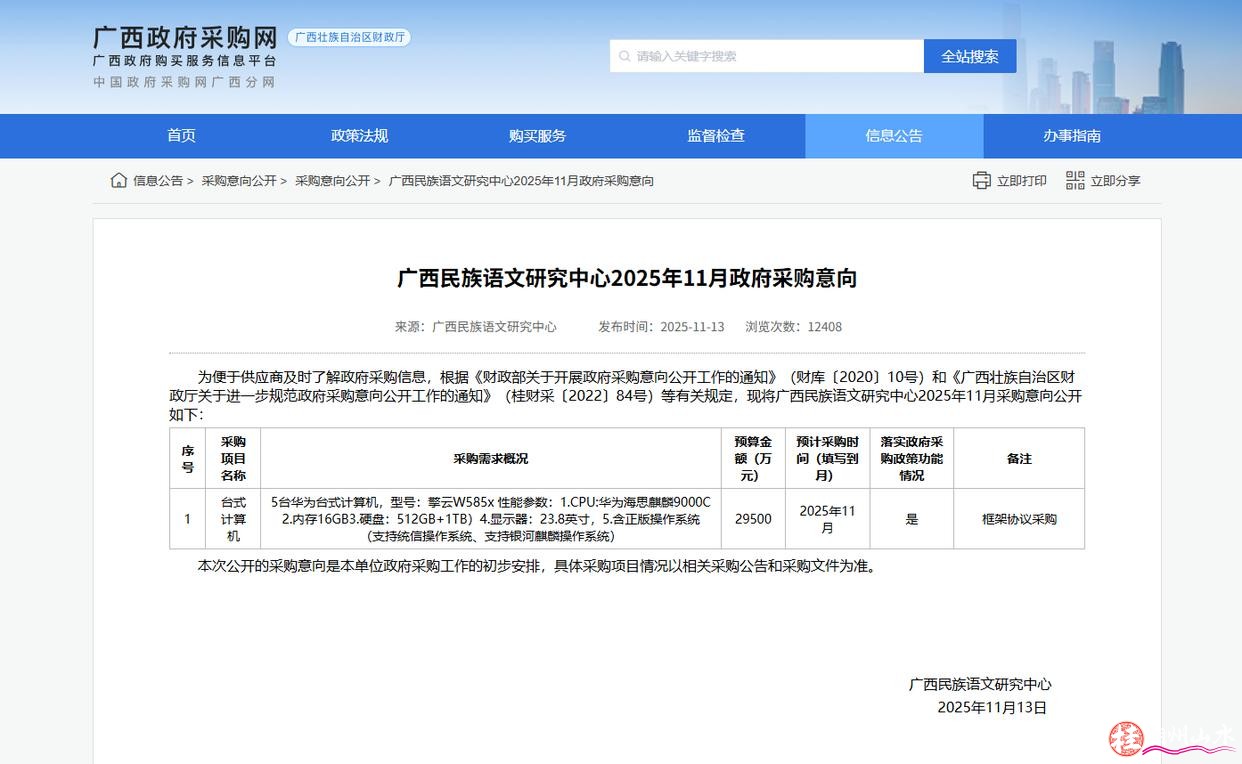Follow the first 采购意向公开 breadcrumb link
Viewport: 1242px width, 764px height.
(x=239, y=181)
